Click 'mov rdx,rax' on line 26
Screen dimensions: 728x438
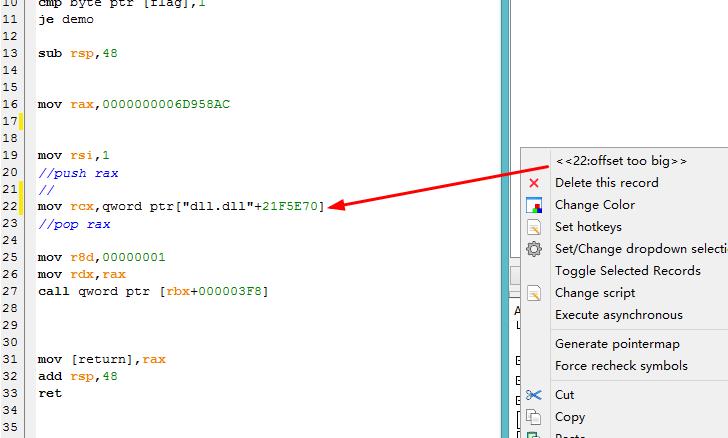[82, 275]
